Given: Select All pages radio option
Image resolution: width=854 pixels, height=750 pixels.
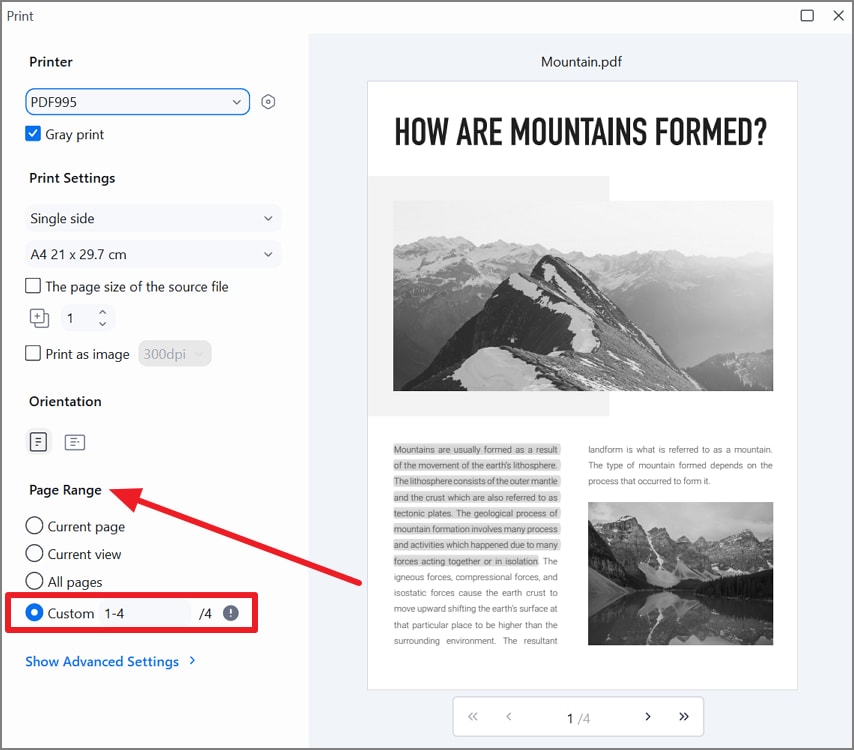Looking at the screenshot, I should tap(34, 581).
